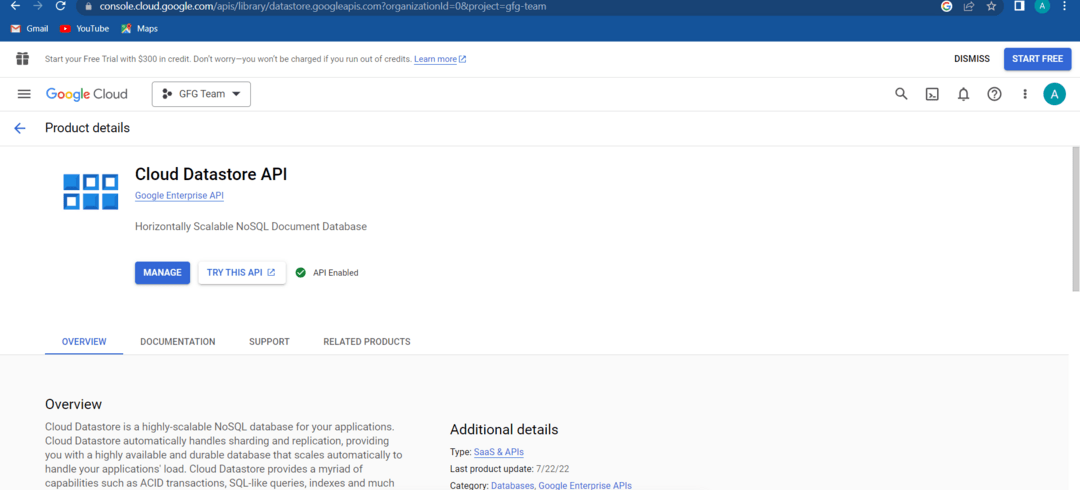This screenshot has height=490, width=1080.
Task: Select the OVERVIEW tab
Action: [84, 342]
